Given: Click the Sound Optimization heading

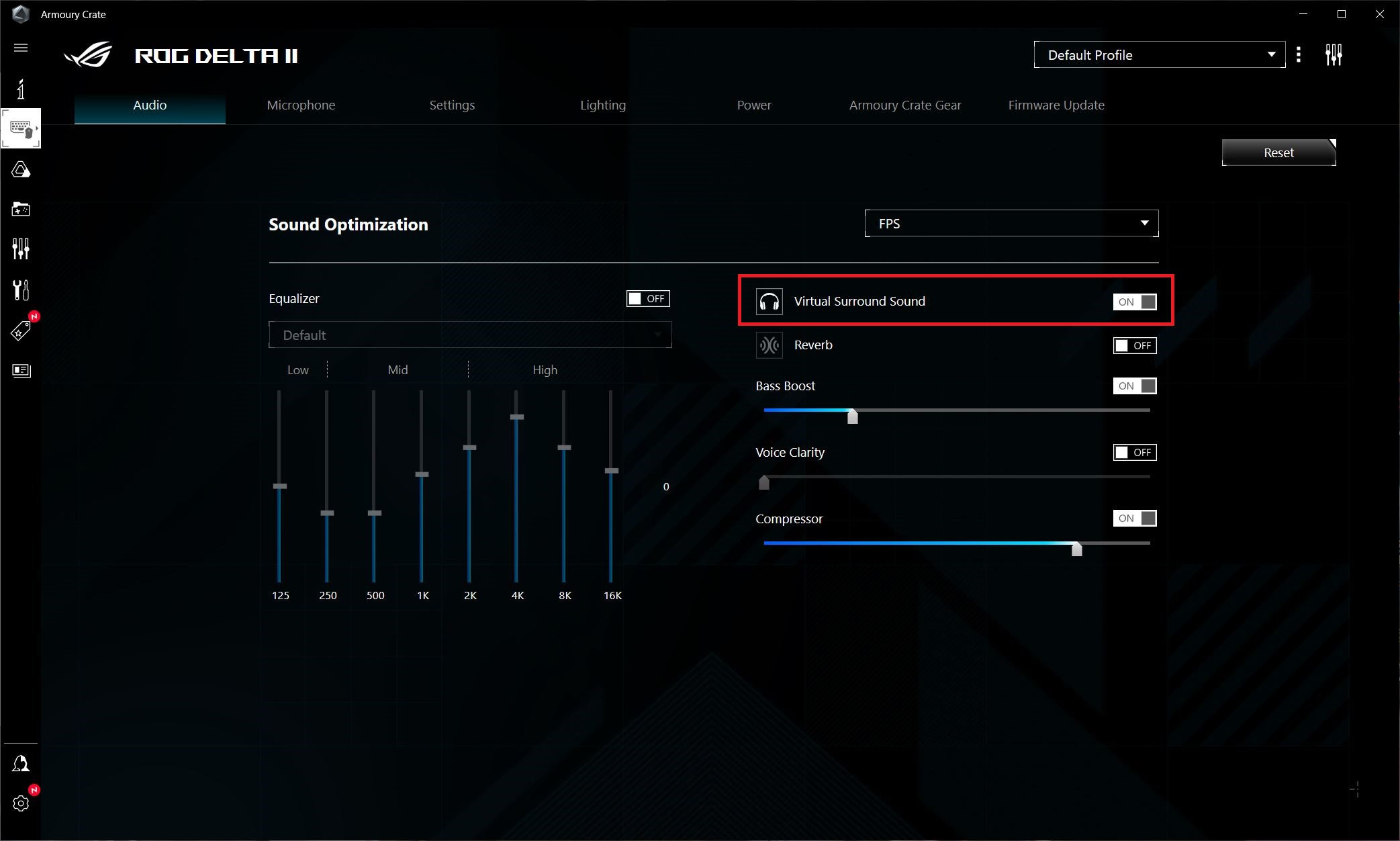Looking at the screenshot, I should [348, 224].
